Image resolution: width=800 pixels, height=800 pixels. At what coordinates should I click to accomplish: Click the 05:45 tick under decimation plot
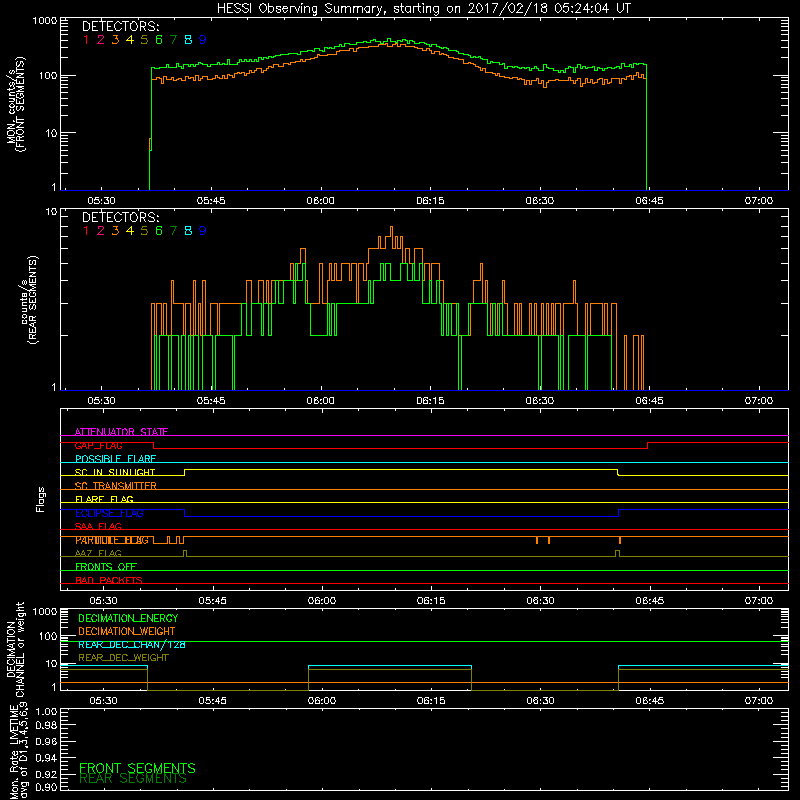(x=213, y=701)
